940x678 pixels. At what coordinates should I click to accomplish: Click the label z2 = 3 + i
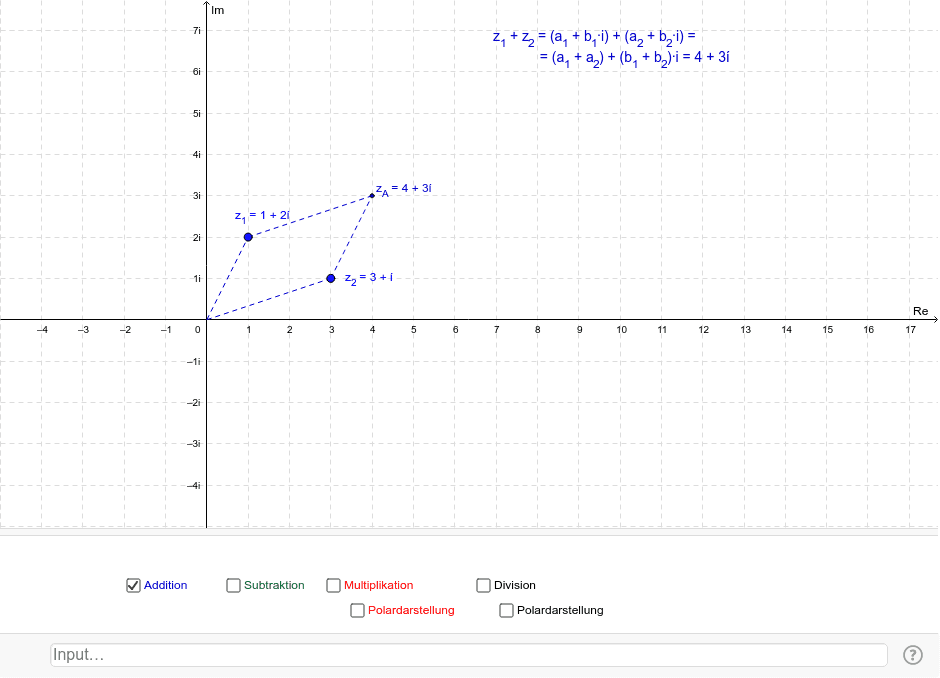click(x=369, y=278)
